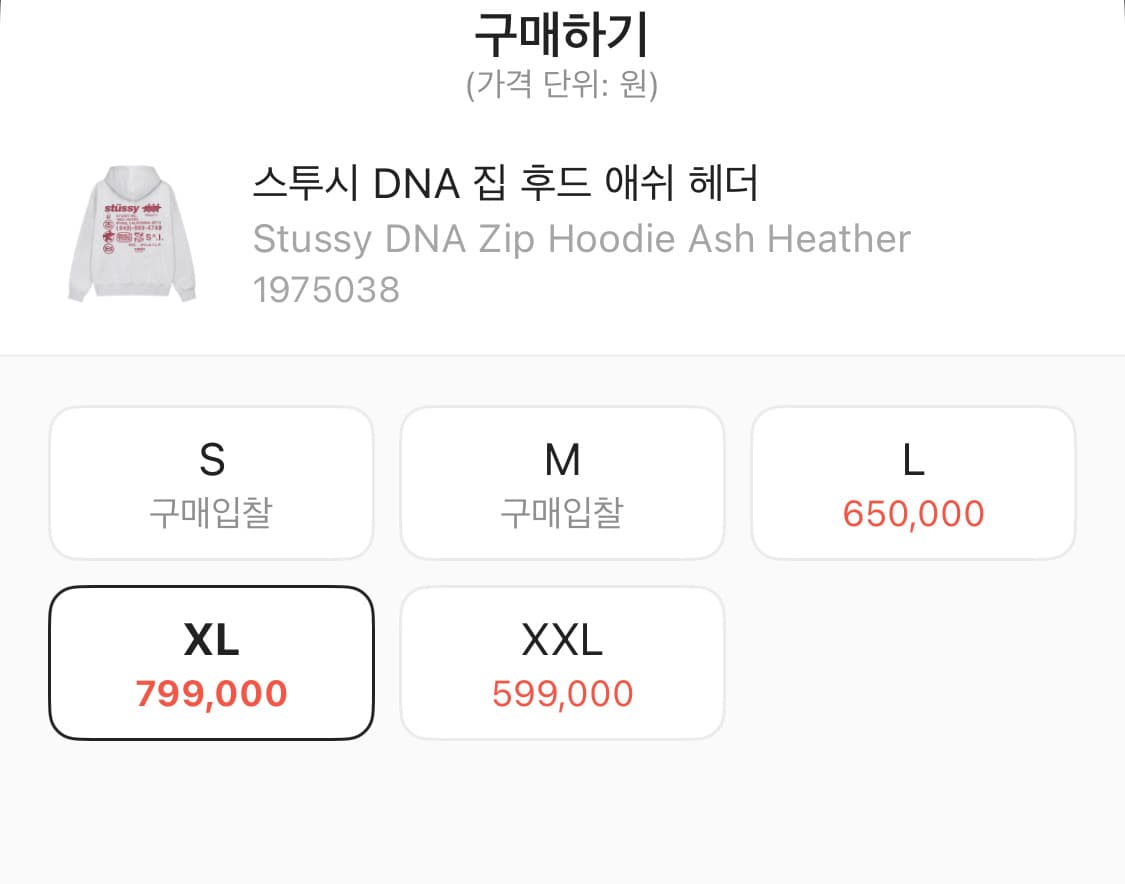Pick size XXL for 599,000 won
This screenshot has width=1125, height=884.
point(562,661)
